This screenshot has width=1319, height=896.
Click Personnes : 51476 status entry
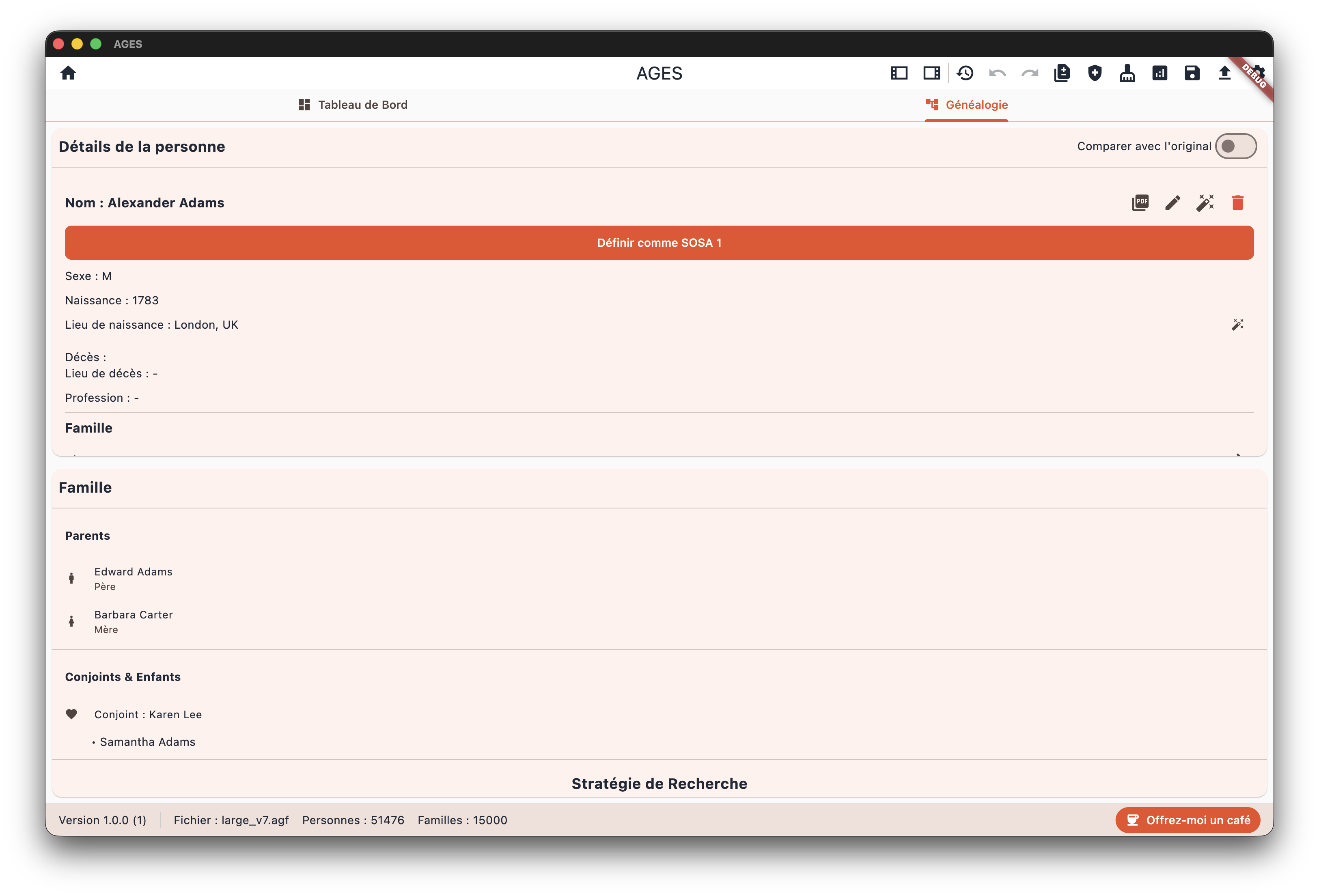click(353, 820)
